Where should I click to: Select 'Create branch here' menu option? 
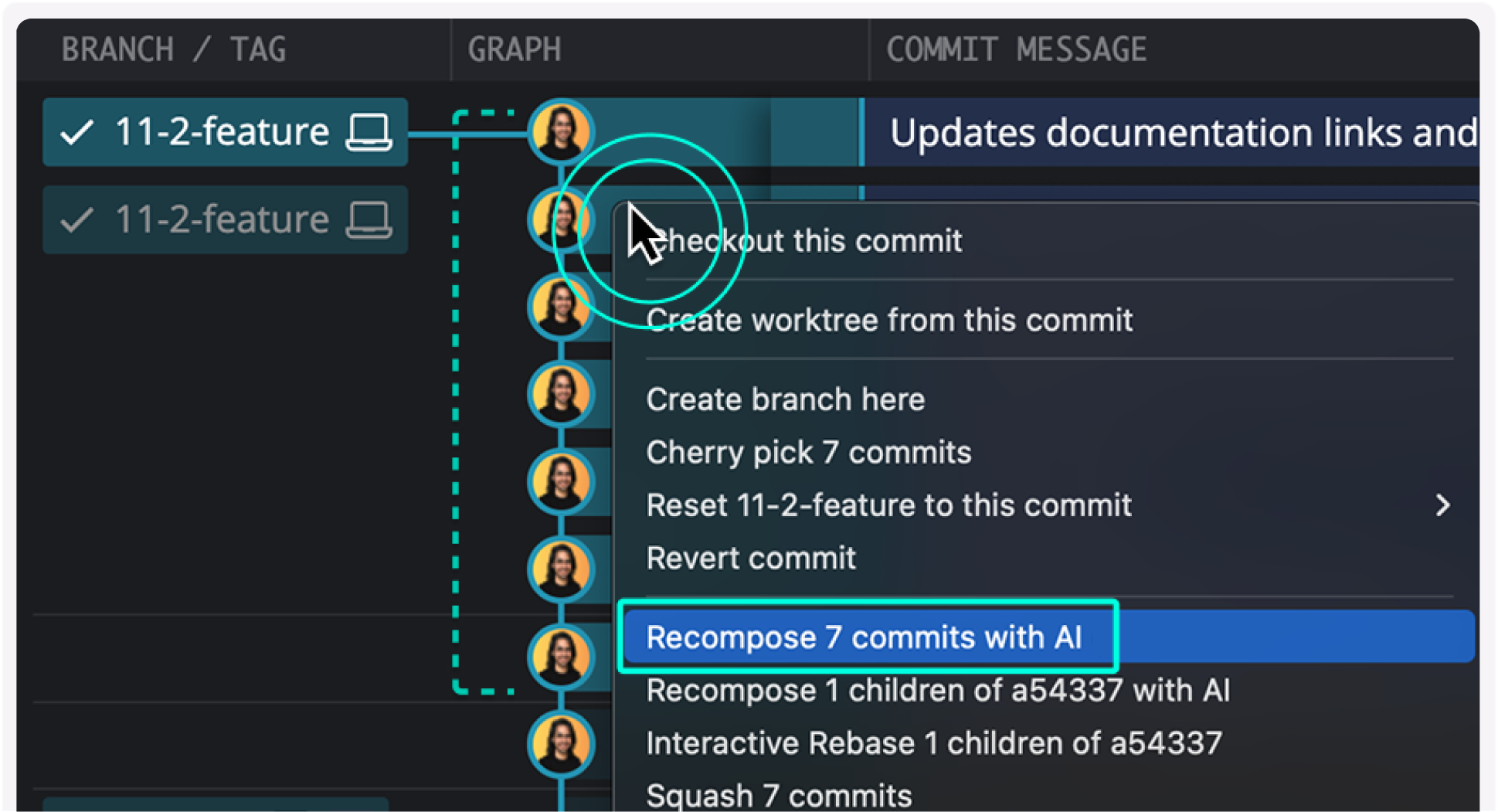(785, 399)
